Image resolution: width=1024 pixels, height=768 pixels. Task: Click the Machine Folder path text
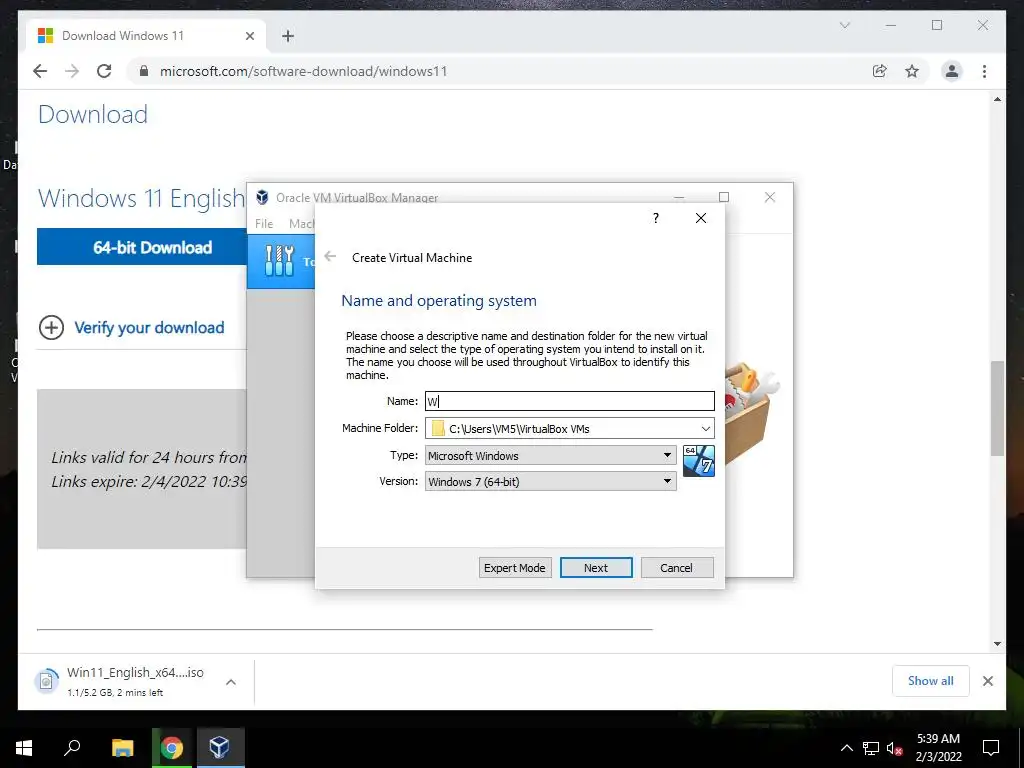click(x=519, y=429)
